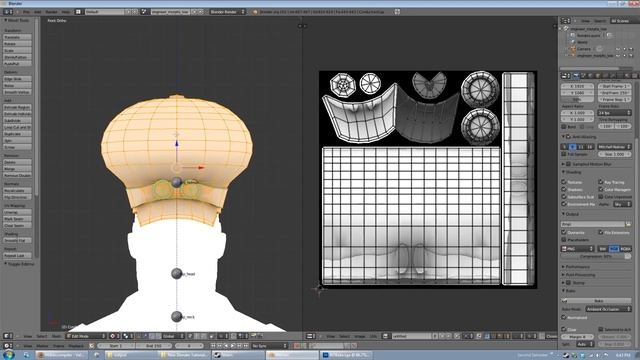Jump to start frame in timeline
640x360 pixels.
click(x=213, y=346)
